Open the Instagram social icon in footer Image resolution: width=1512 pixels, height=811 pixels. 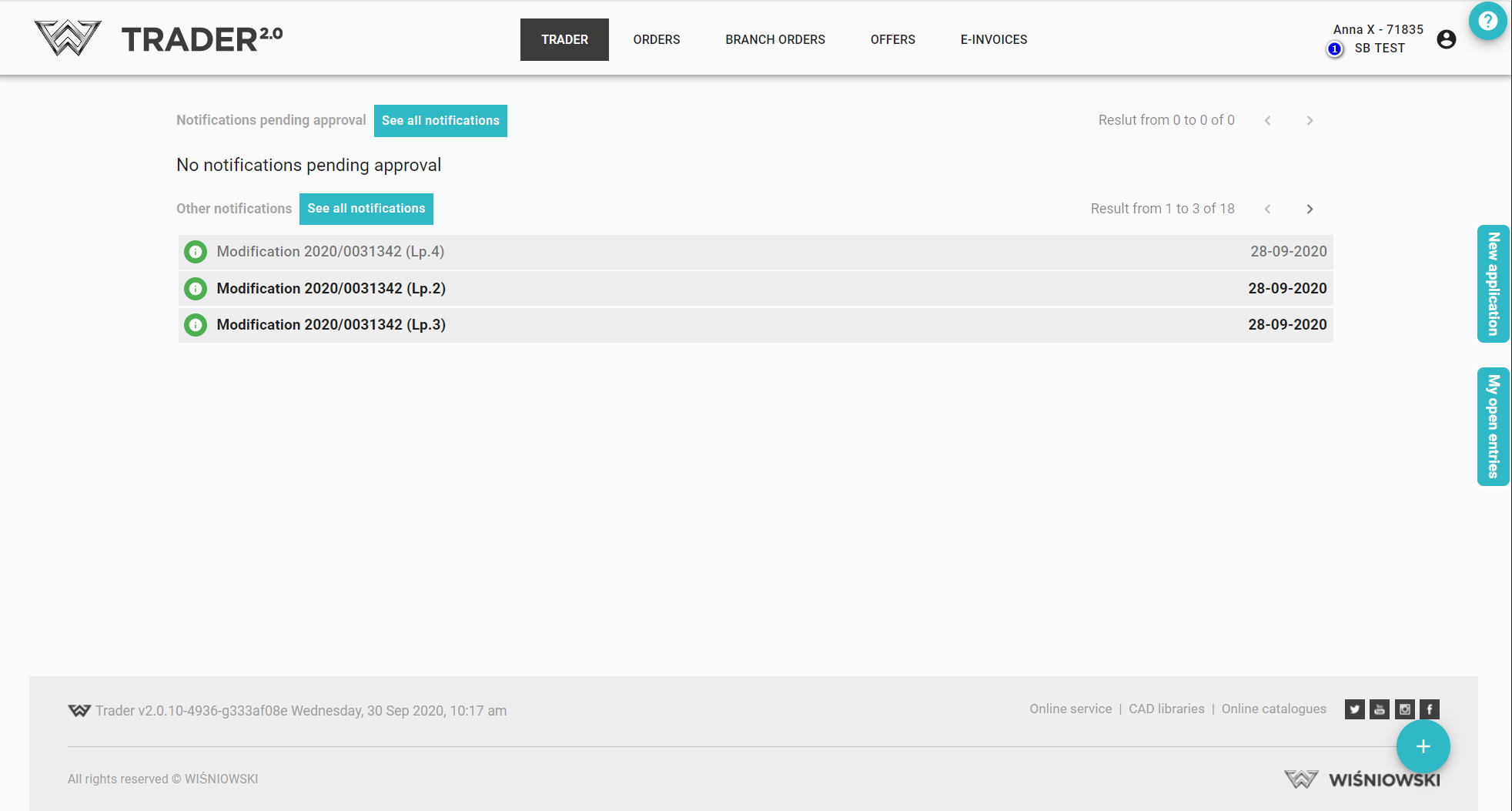pyautogui.click(x=1405, y=709)
